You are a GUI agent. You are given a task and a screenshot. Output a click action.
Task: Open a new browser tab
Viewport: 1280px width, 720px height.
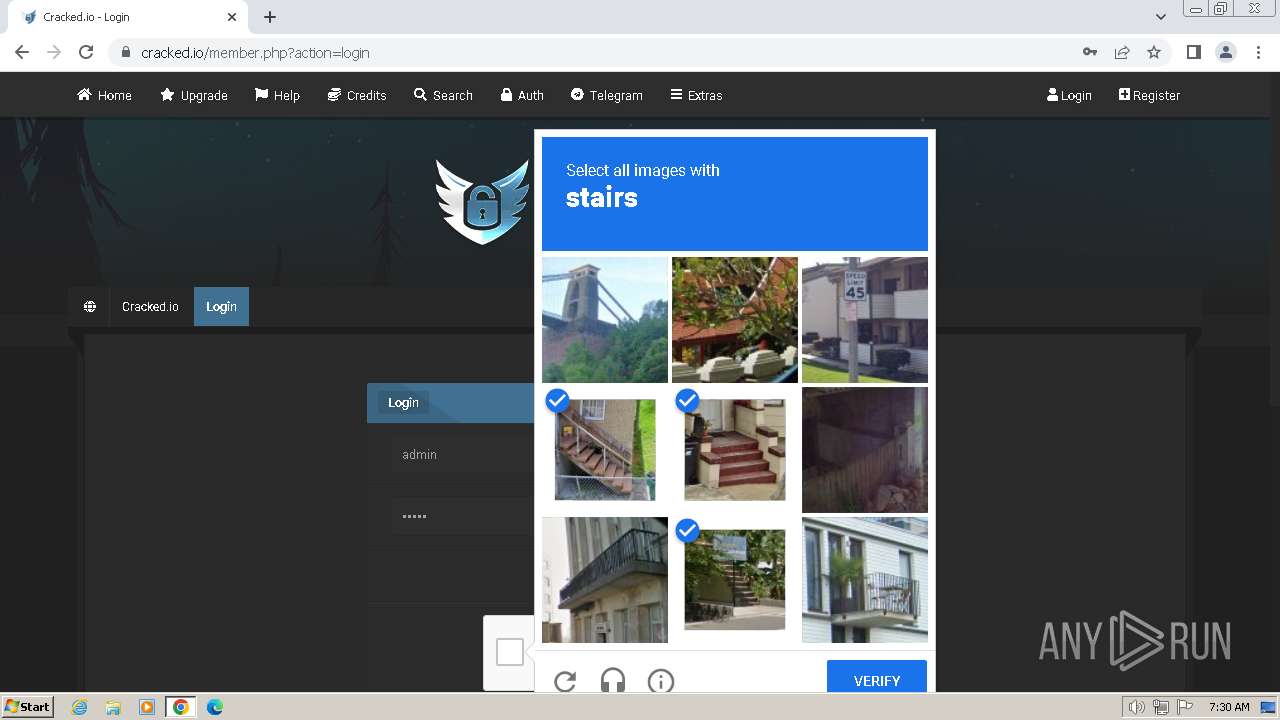270,17
